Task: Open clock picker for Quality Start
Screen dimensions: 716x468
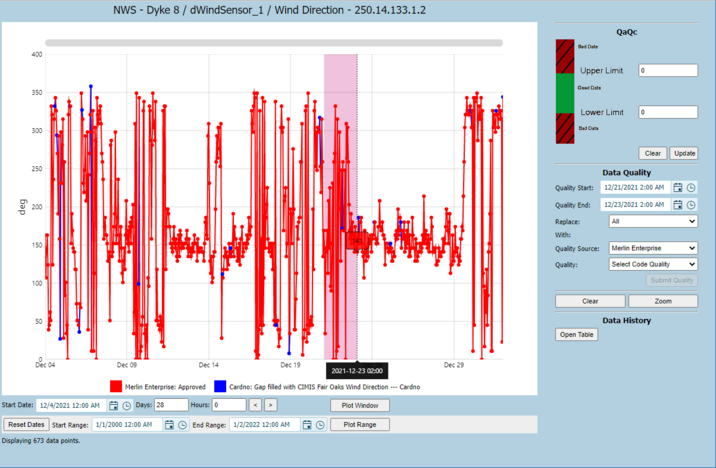Action: (x=691, y=188)
